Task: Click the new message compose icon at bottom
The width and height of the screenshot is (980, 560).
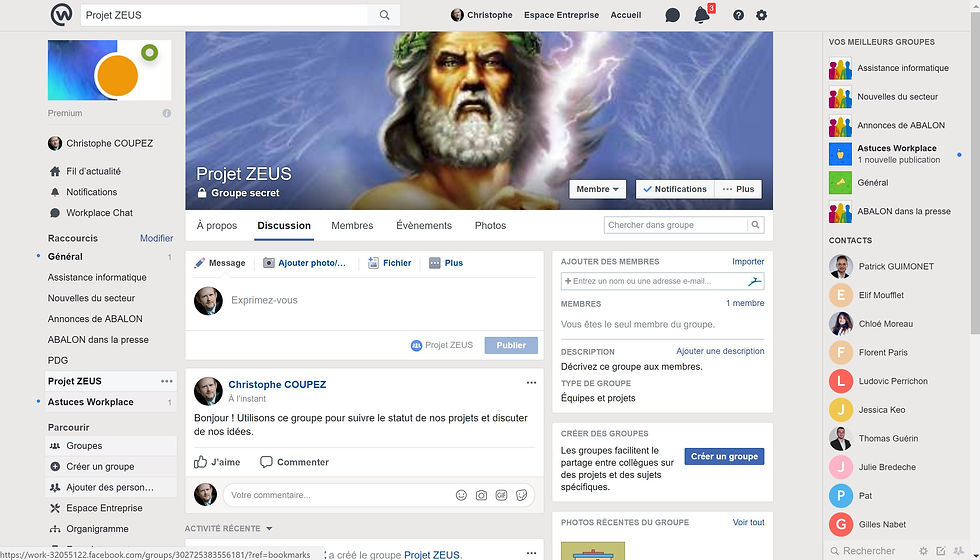Action: click(x=941, y=551)
